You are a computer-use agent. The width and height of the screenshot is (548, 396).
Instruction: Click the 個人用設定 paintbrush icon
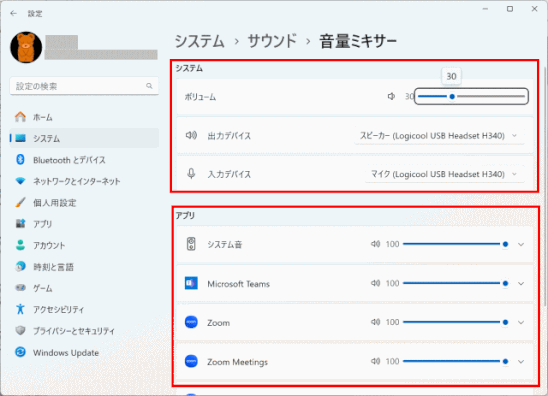click(20, 202)
